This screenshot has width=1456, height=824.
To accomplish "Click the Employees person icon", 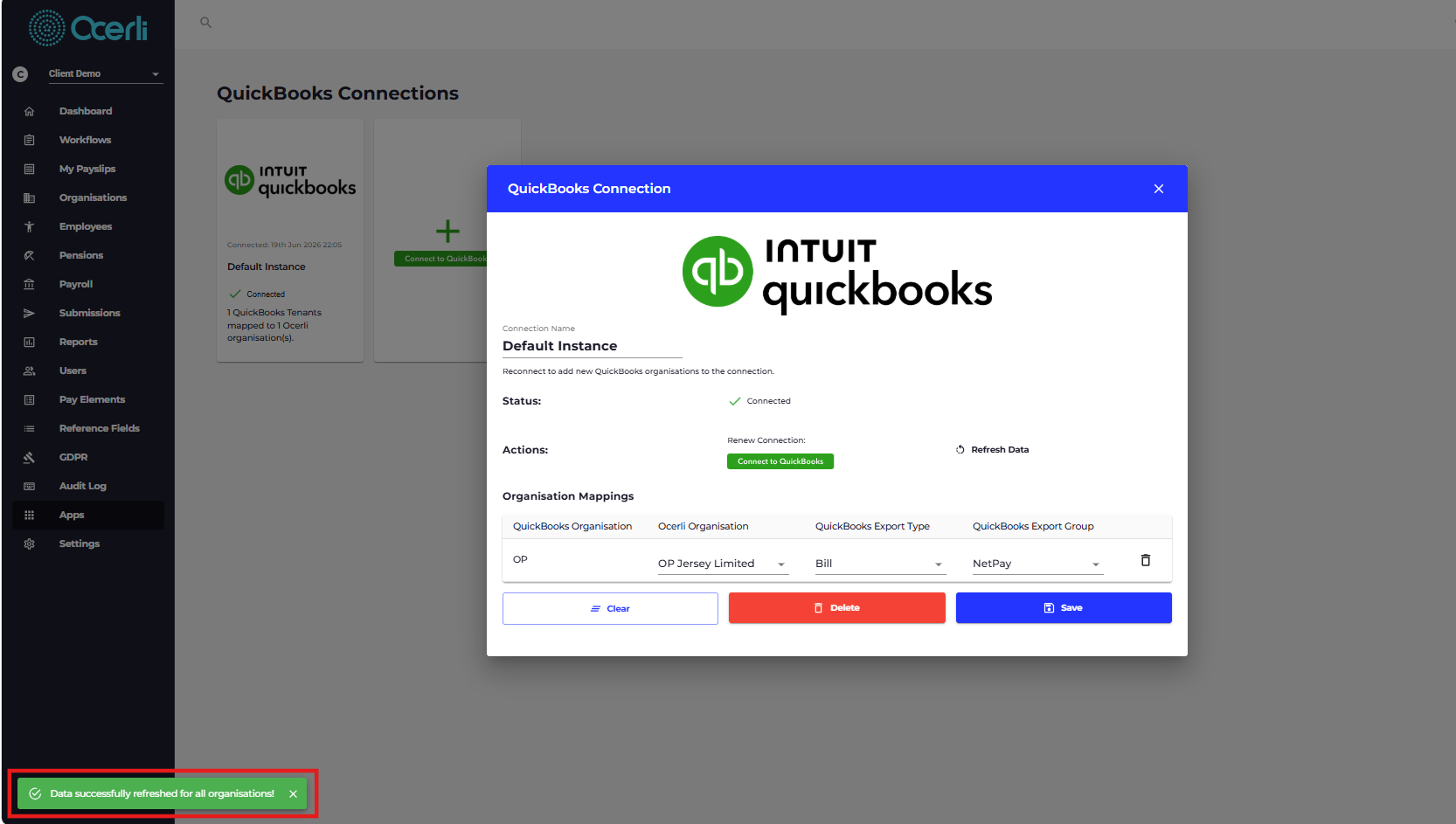I will click(x=30, y=226).
